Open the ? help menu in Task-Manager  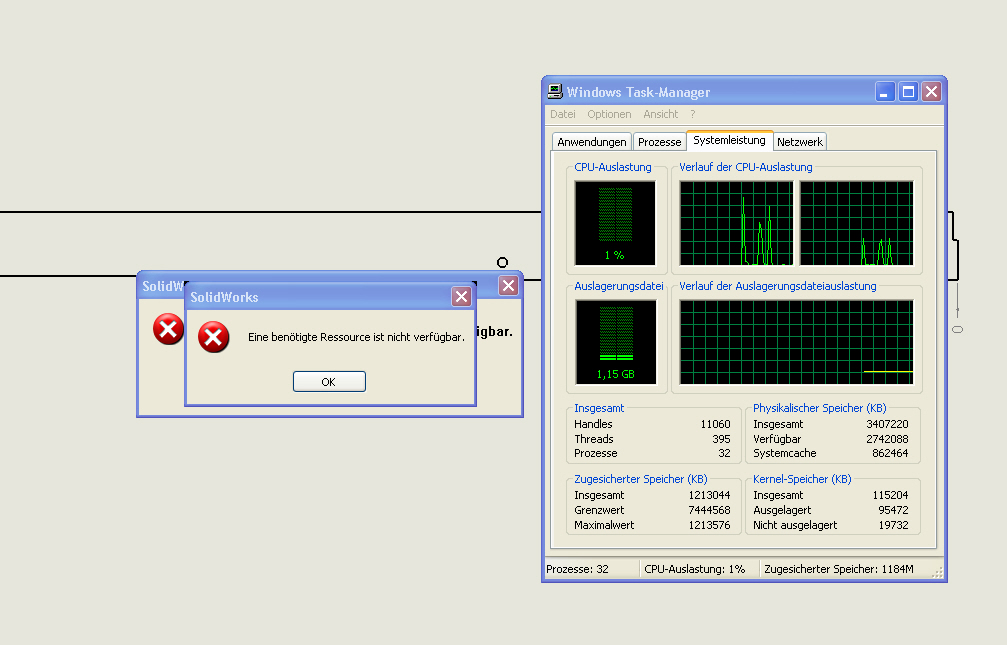pyautogui.click(x=693, y=114)
